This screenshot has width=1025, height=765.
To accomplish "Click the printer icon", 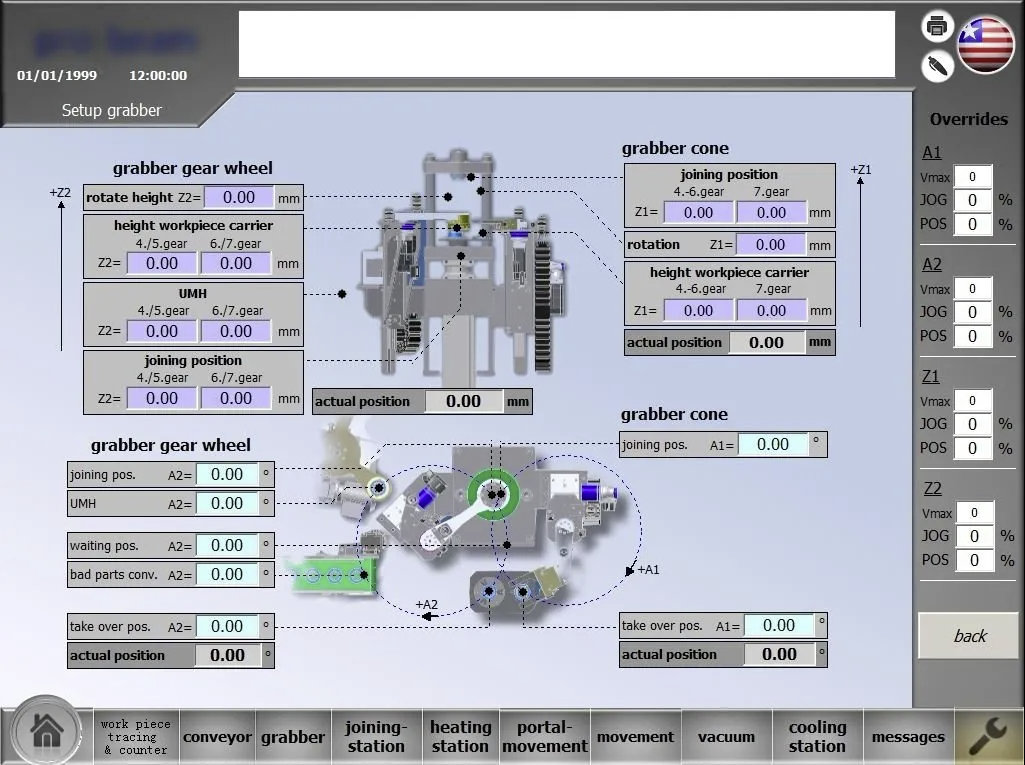I will tap(937, 26).
